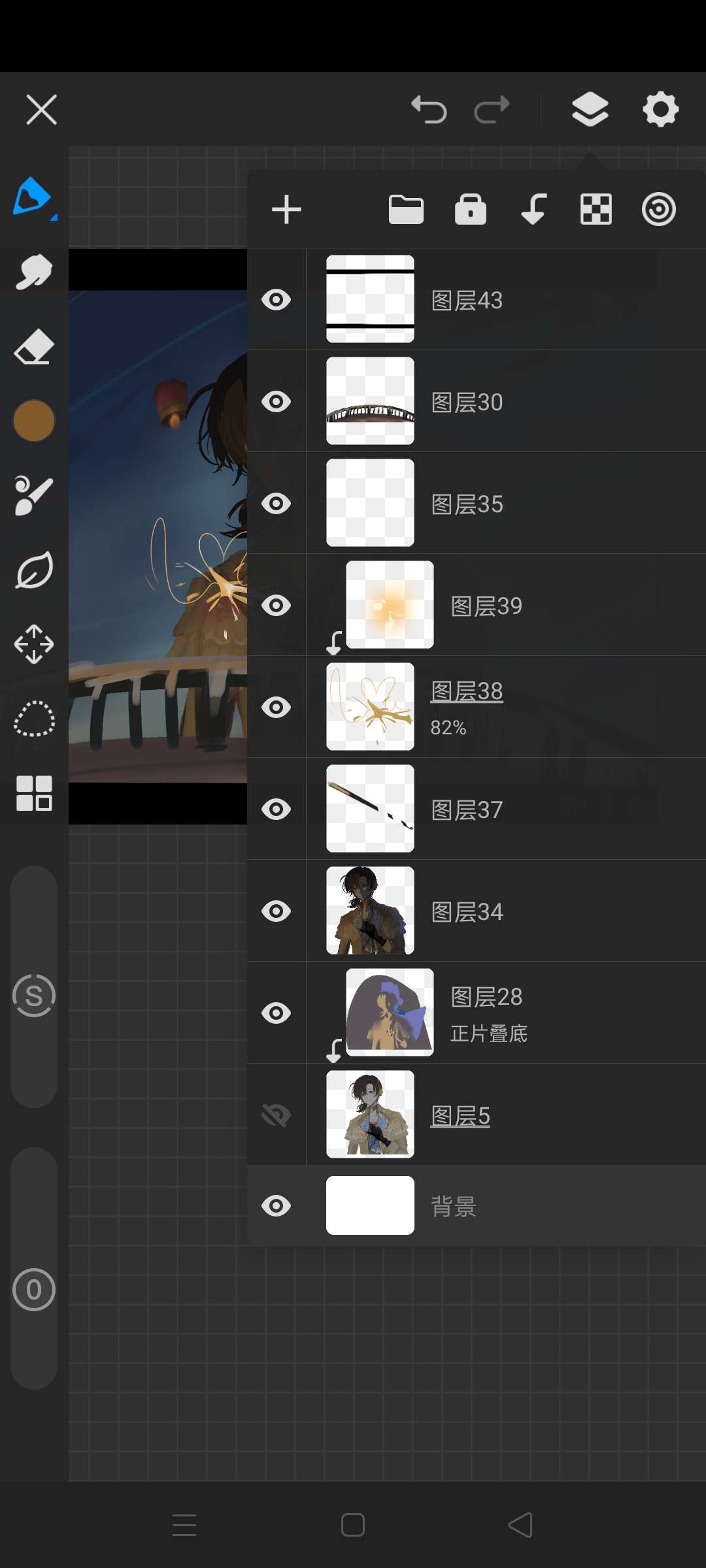
Task: Hide layer 图层43
Action: pyautogui.click(x=276, y=300)
